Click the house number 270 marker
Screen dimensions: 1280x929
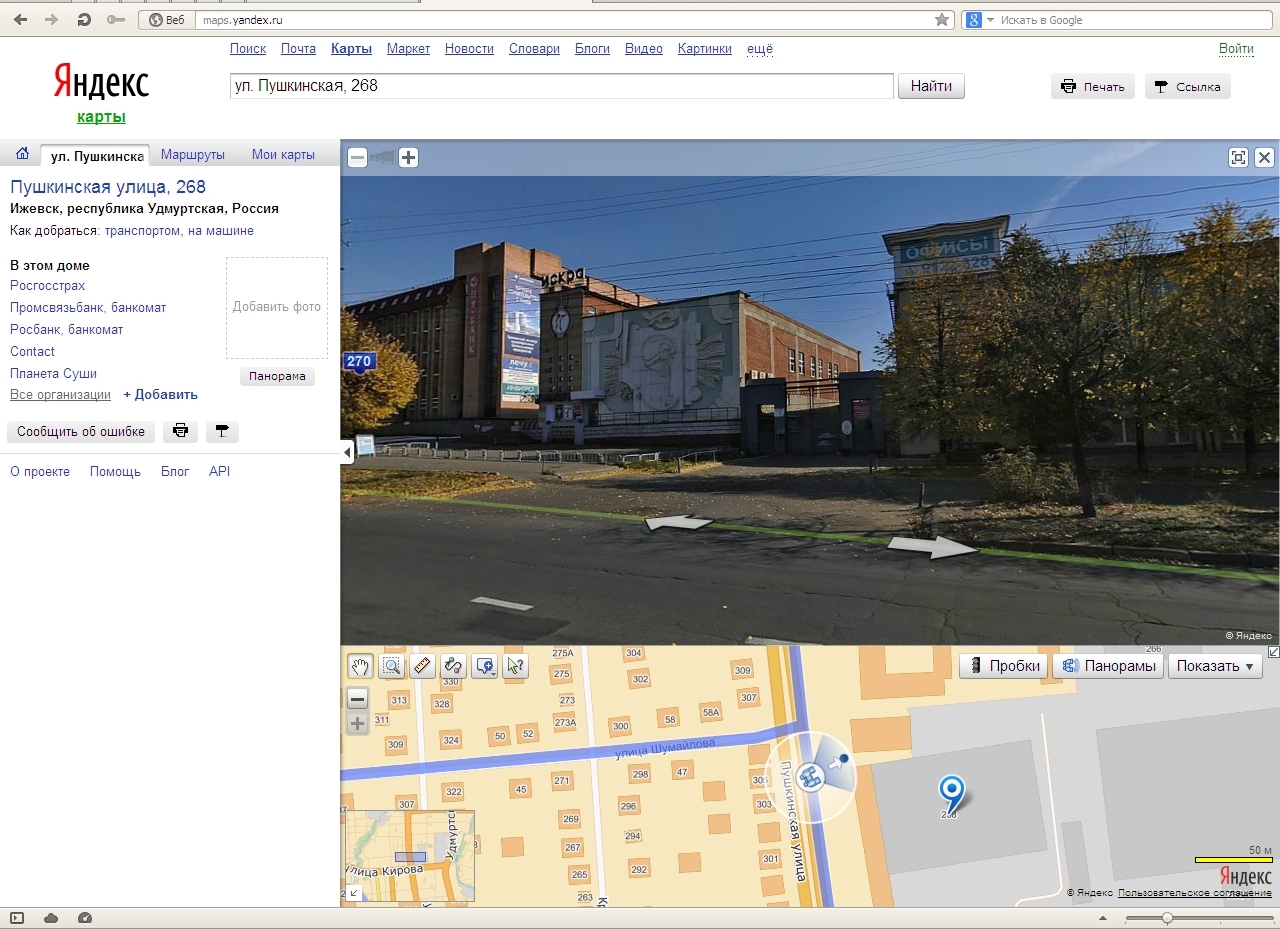point(358,362)
